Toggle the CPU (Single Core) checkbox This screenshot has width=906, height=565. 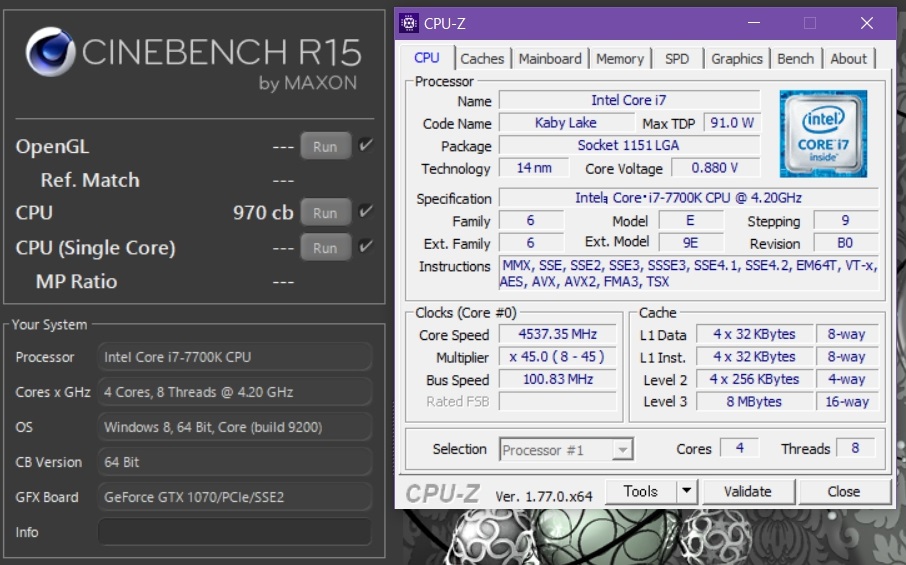[x=365, y=247]
